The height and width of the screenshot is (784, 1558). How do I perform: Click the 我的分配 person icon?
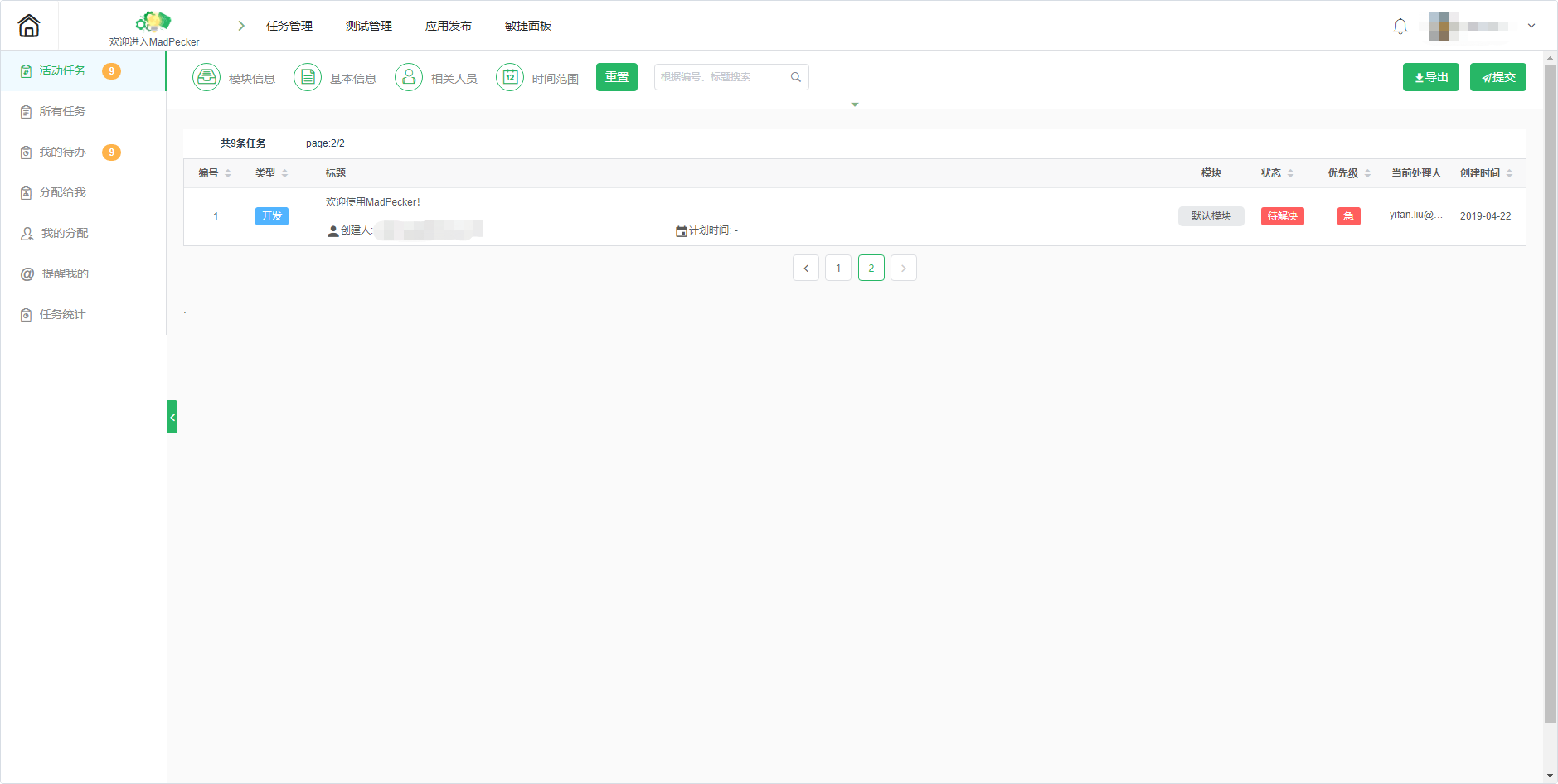click(27, 234)
